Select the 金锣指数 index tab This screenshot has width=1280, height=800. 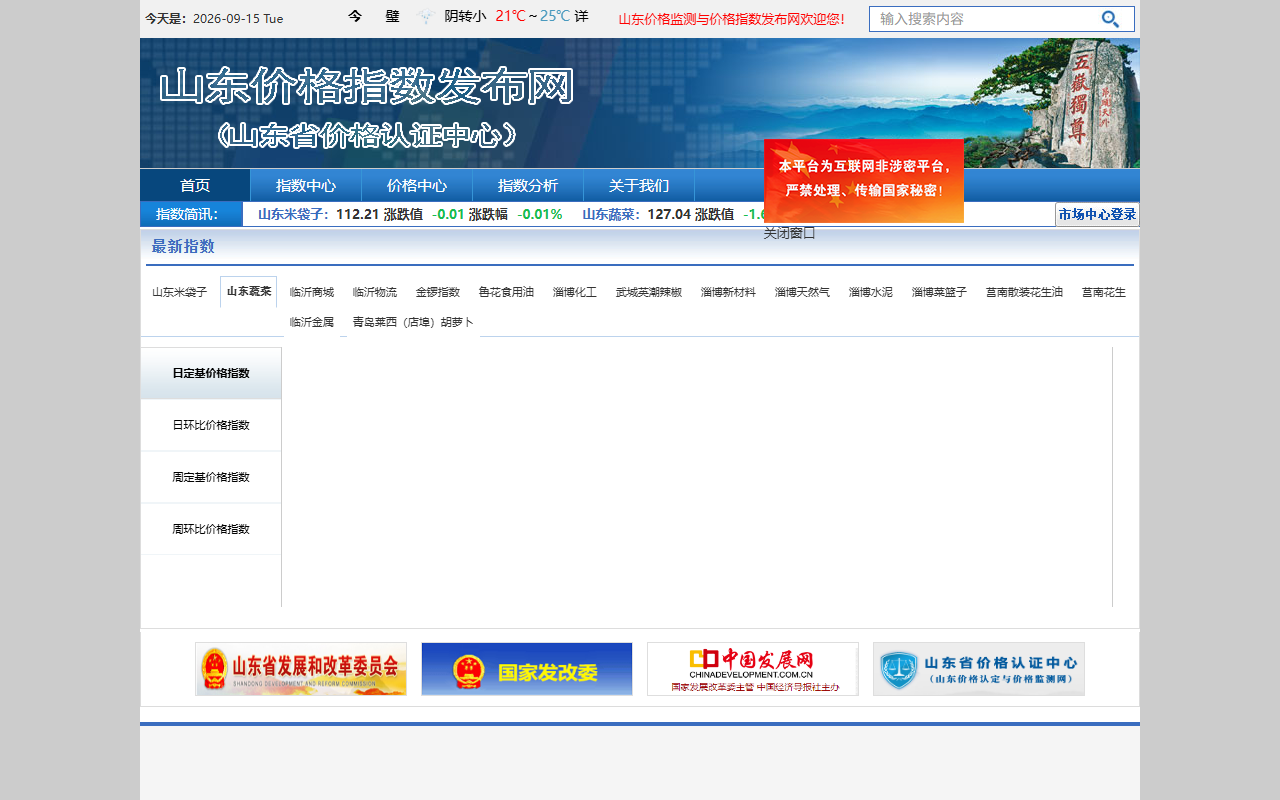[x=438, y=292]
